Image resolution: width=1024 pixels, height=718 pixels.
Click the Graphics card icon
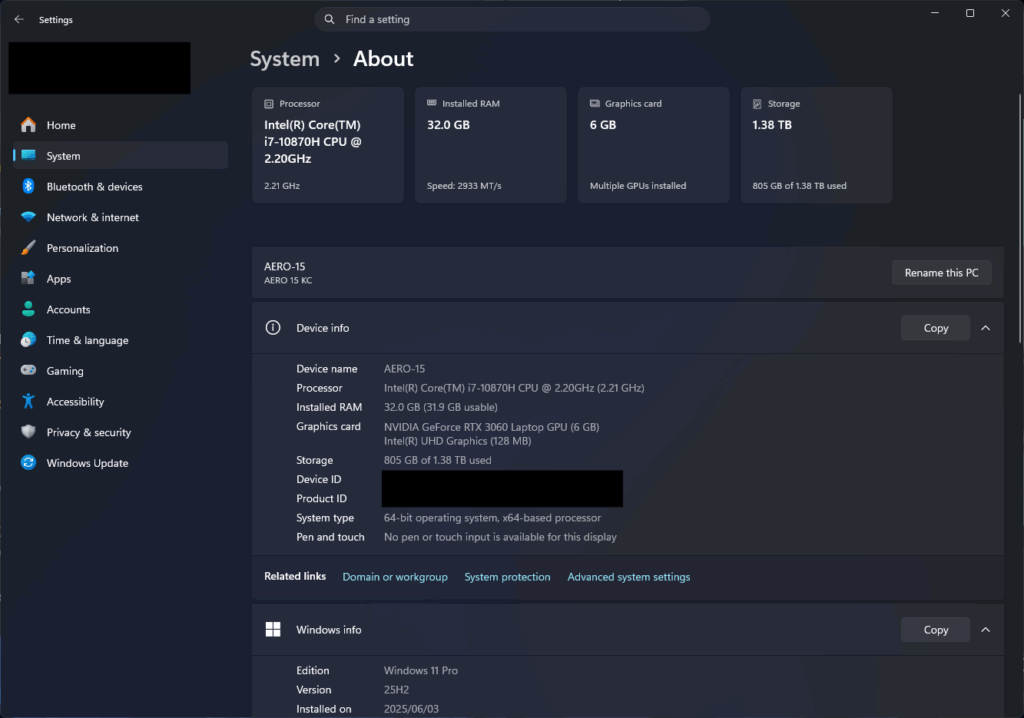(594, 103)
